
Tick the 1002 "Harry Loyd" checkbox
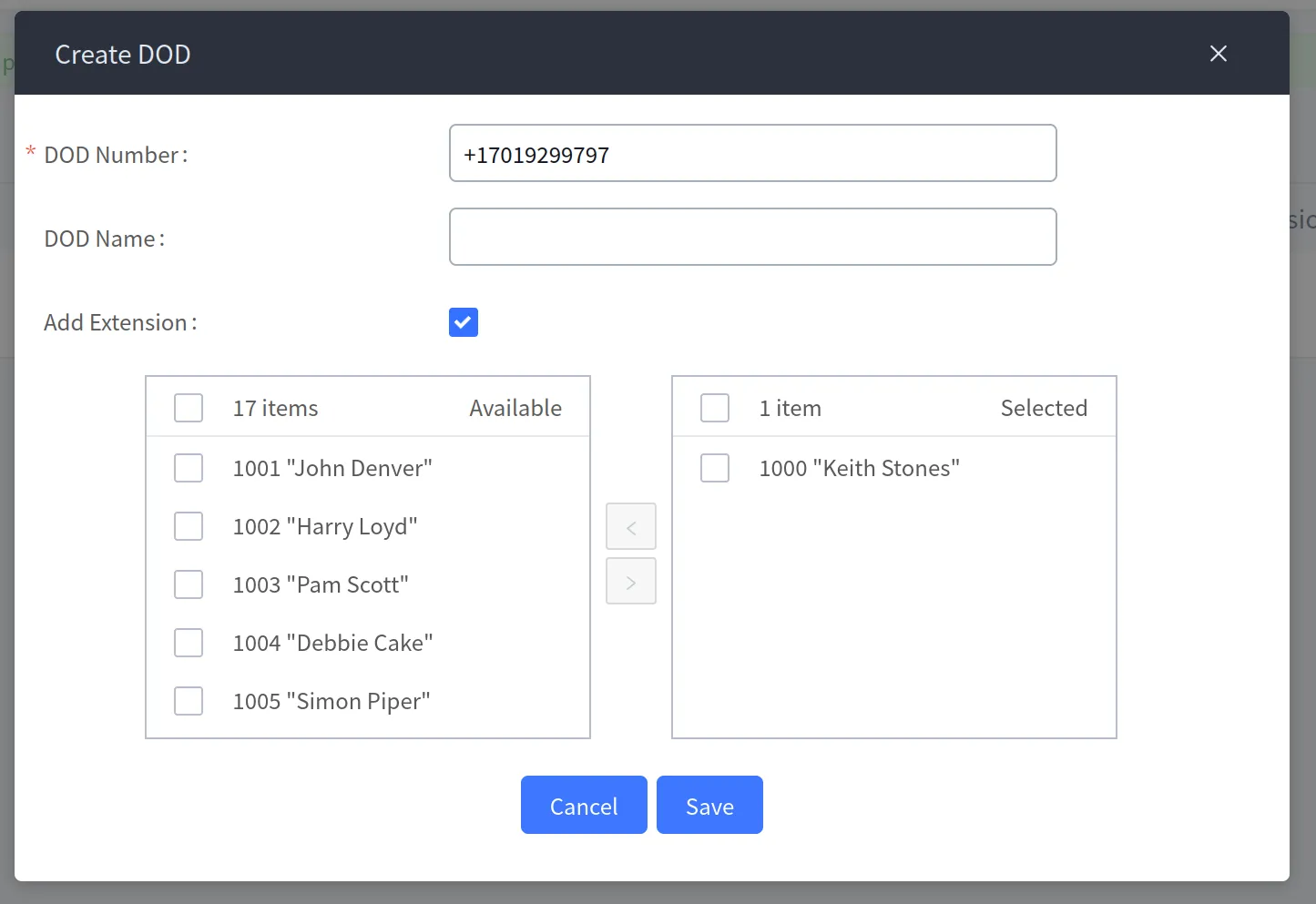189,526
